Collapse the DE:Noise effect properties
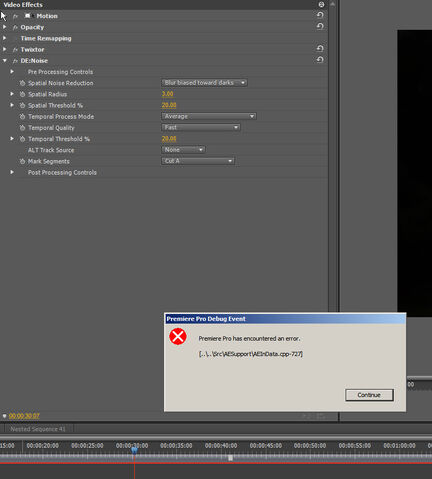The height and width of the screenshot is (479, 432). point(5,60)
